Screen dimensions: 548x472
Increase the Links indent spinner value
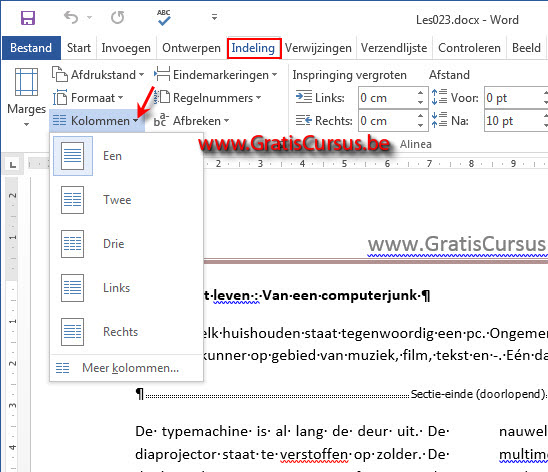[420, 93]
